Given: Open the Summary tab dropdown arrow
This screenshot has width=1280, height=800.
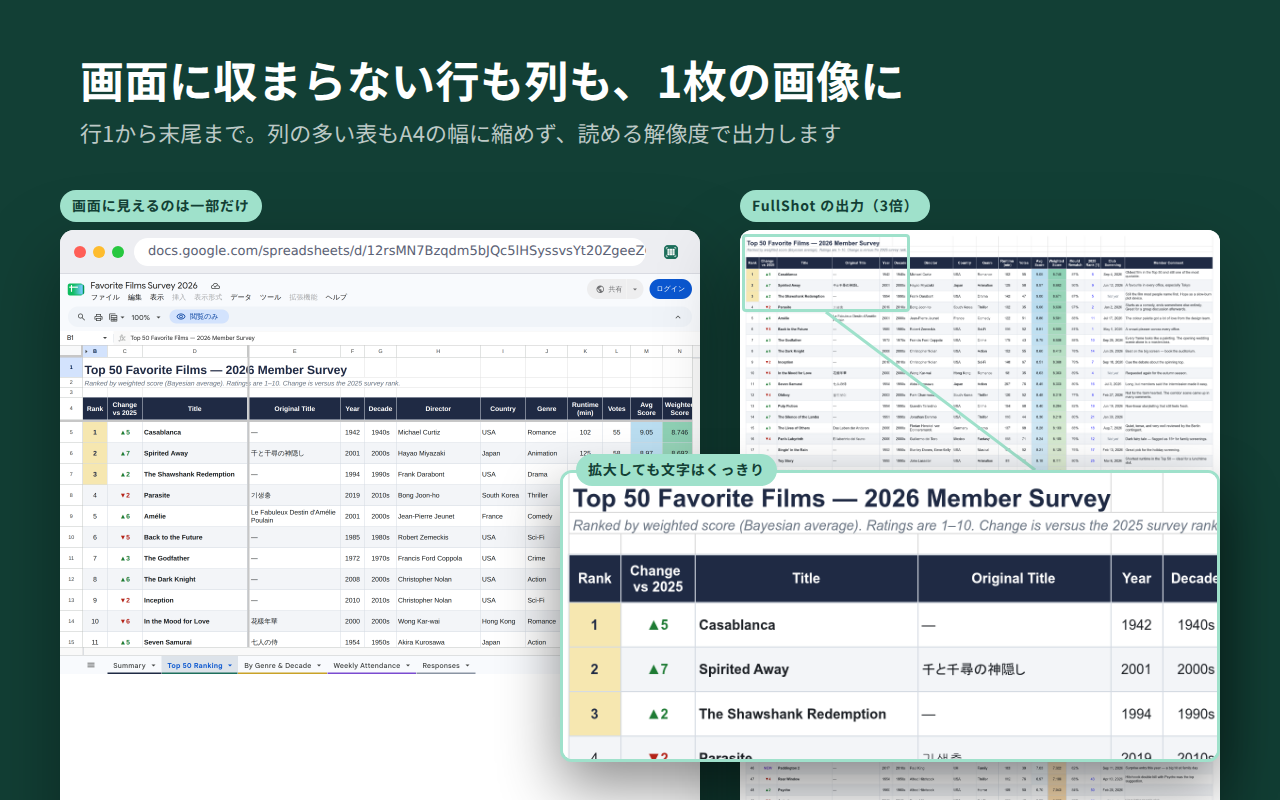Looking at the screenshot, I should point(153,665).
